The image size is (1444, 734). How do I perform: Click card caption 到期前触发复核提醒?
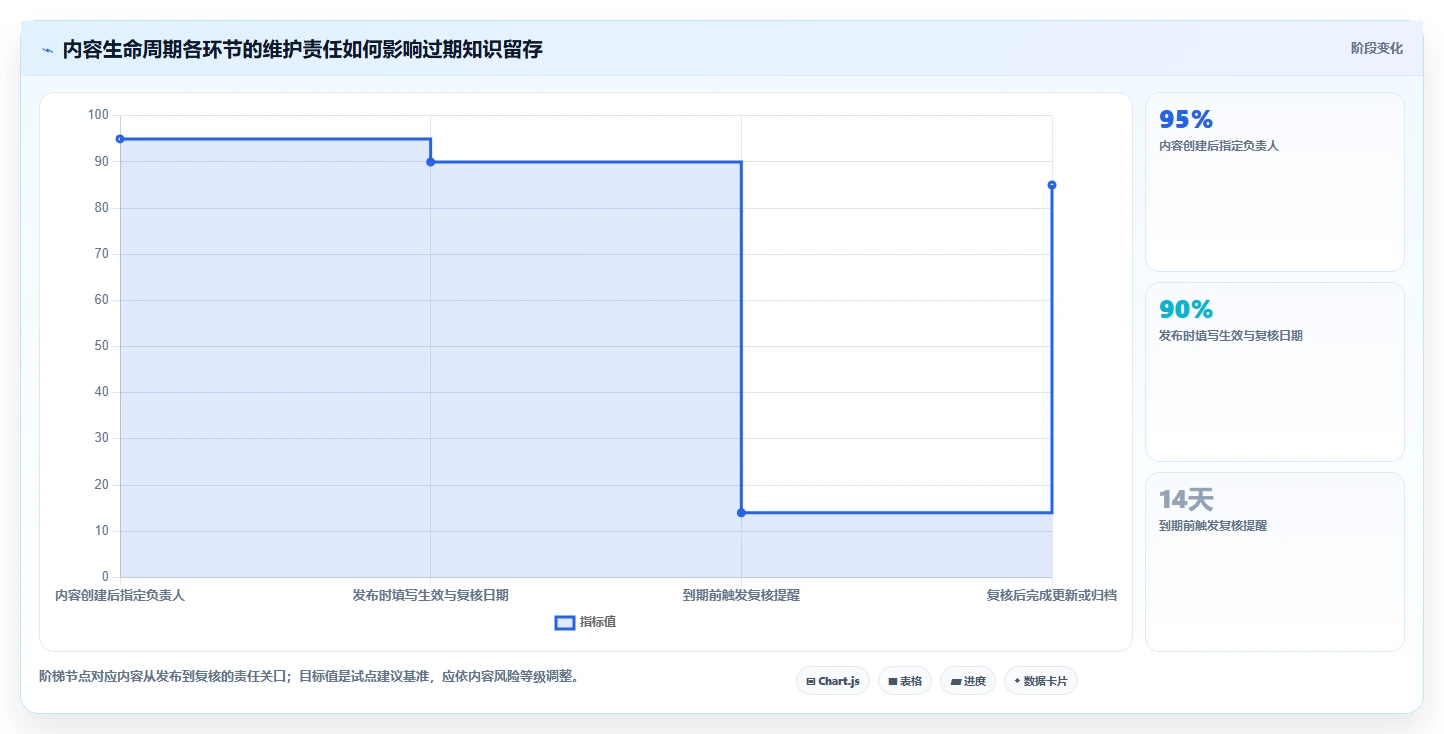coord(1213,526)
